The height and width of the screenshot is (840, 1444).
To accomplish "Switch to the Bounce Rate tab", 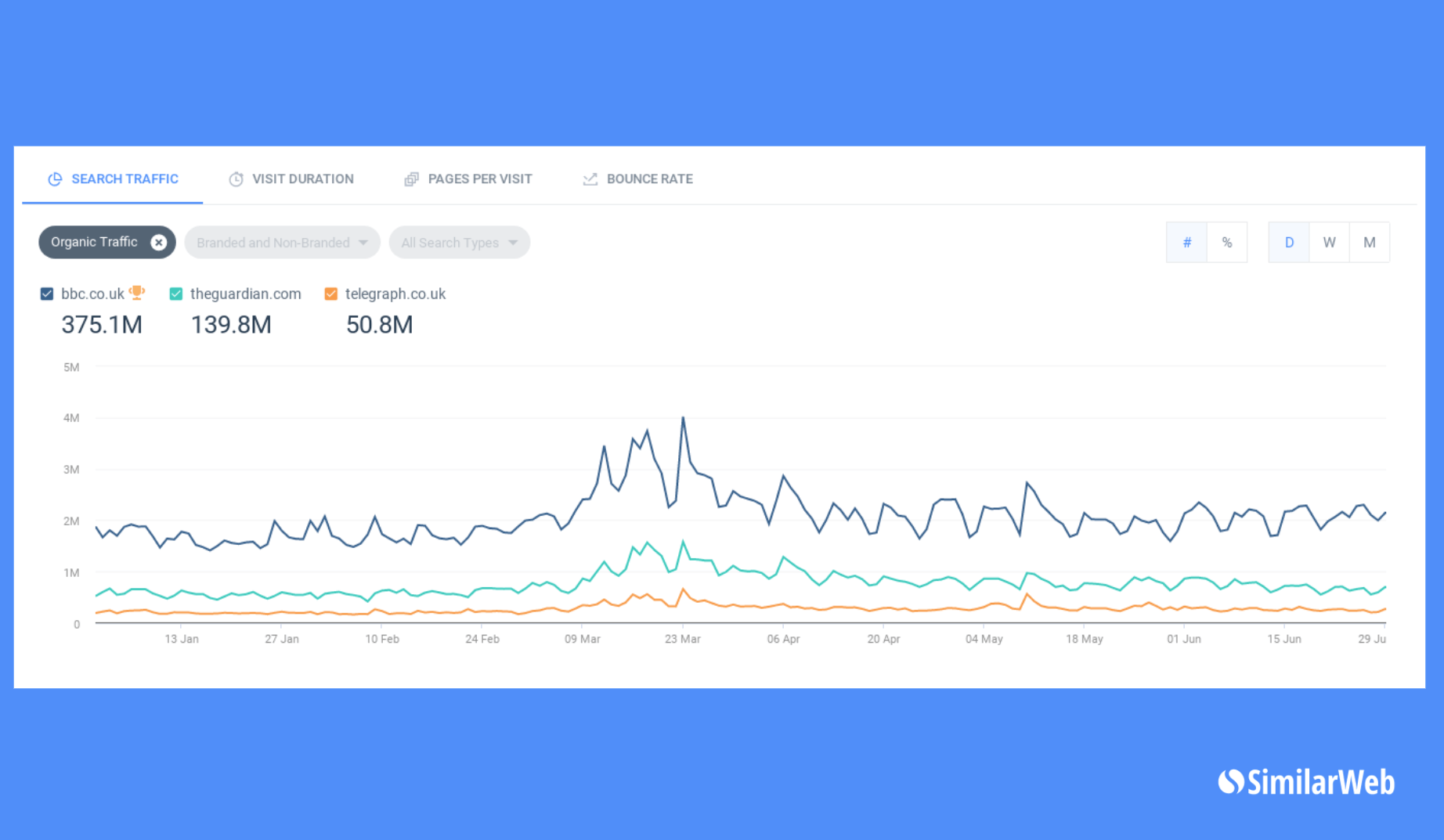I will [x=637, y=179].
